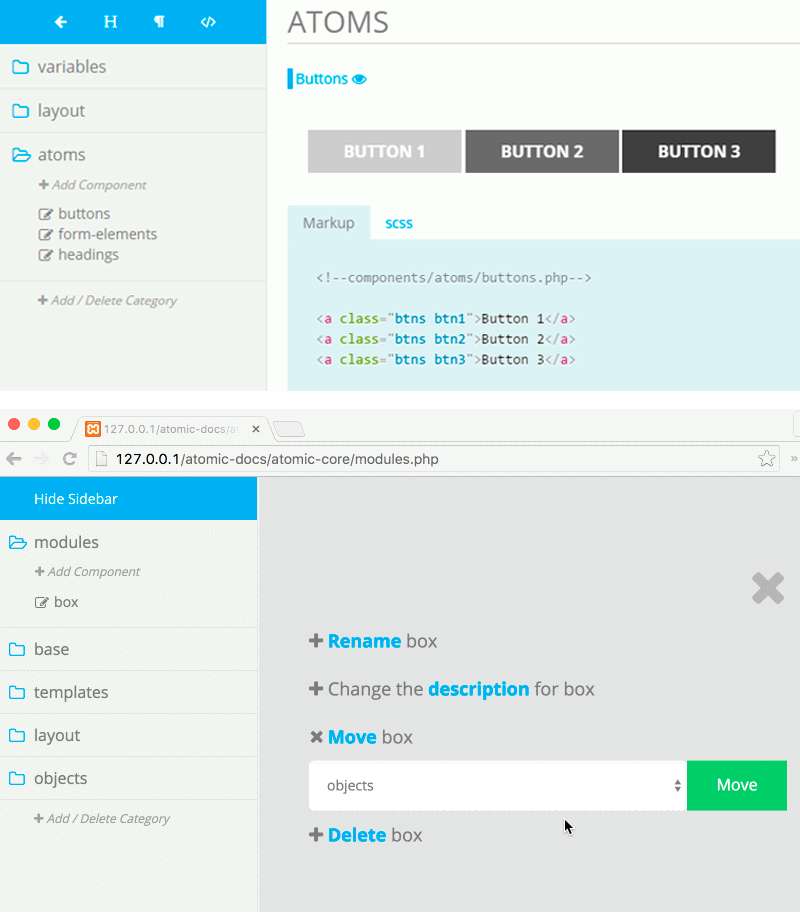Open the objects category dropdown selector
This screenshot has height=920, width=800.
[497, 786]
